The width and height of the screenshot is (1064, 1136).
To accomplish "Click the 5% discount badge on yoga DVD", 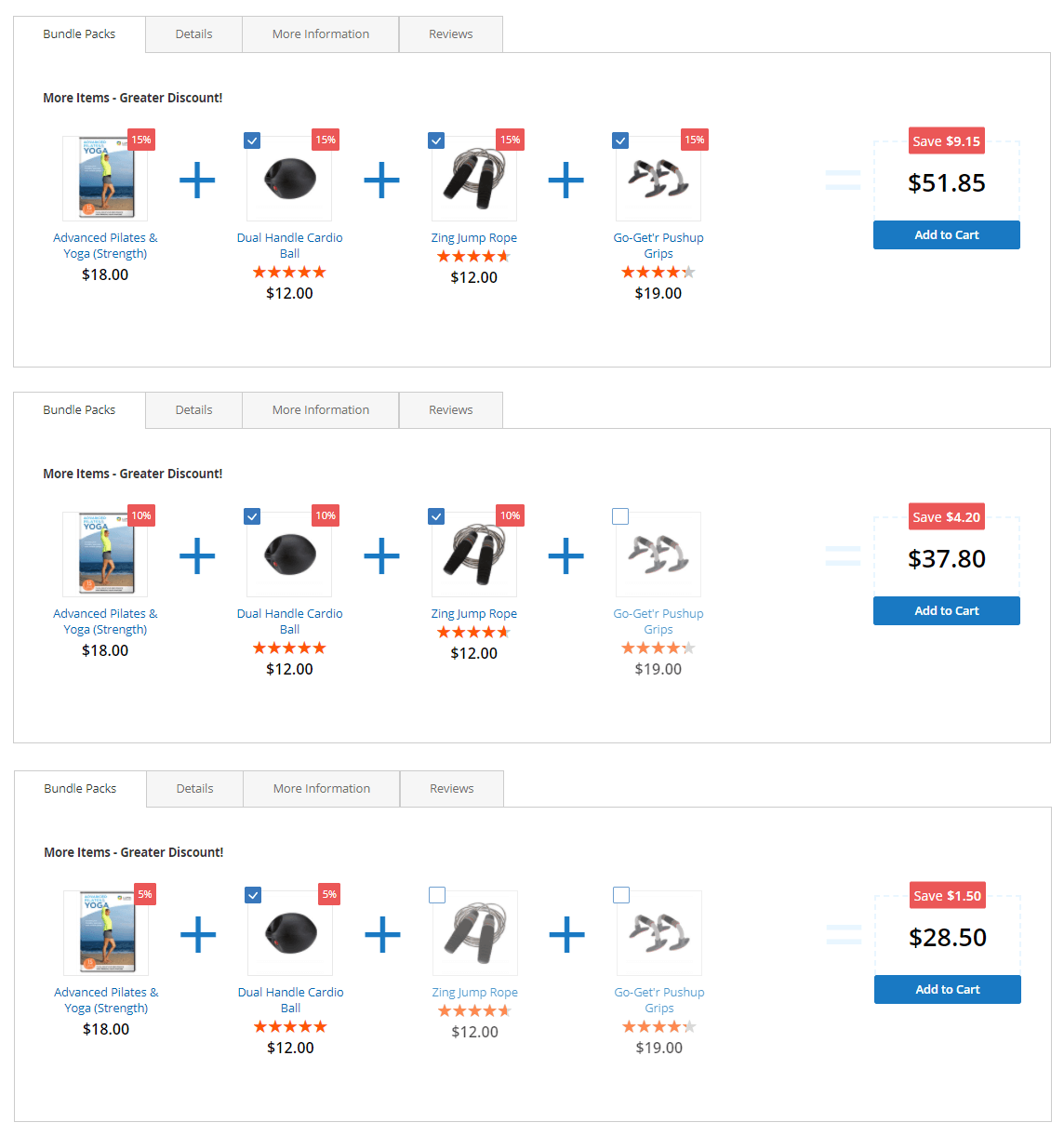I will [x=145, y=894].
